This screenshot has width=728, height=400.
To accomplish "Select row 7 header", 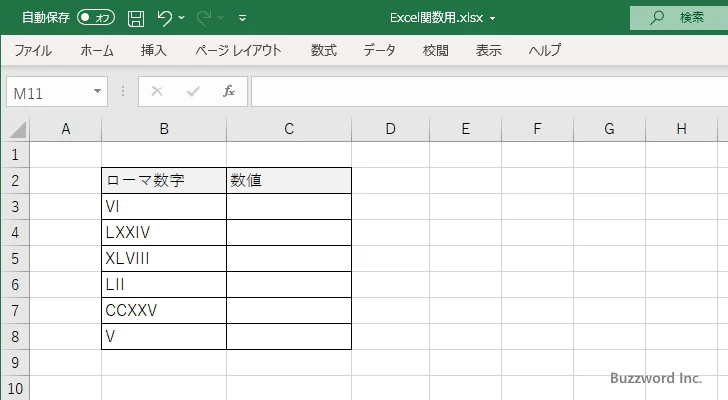I will (x=15, y=310).
